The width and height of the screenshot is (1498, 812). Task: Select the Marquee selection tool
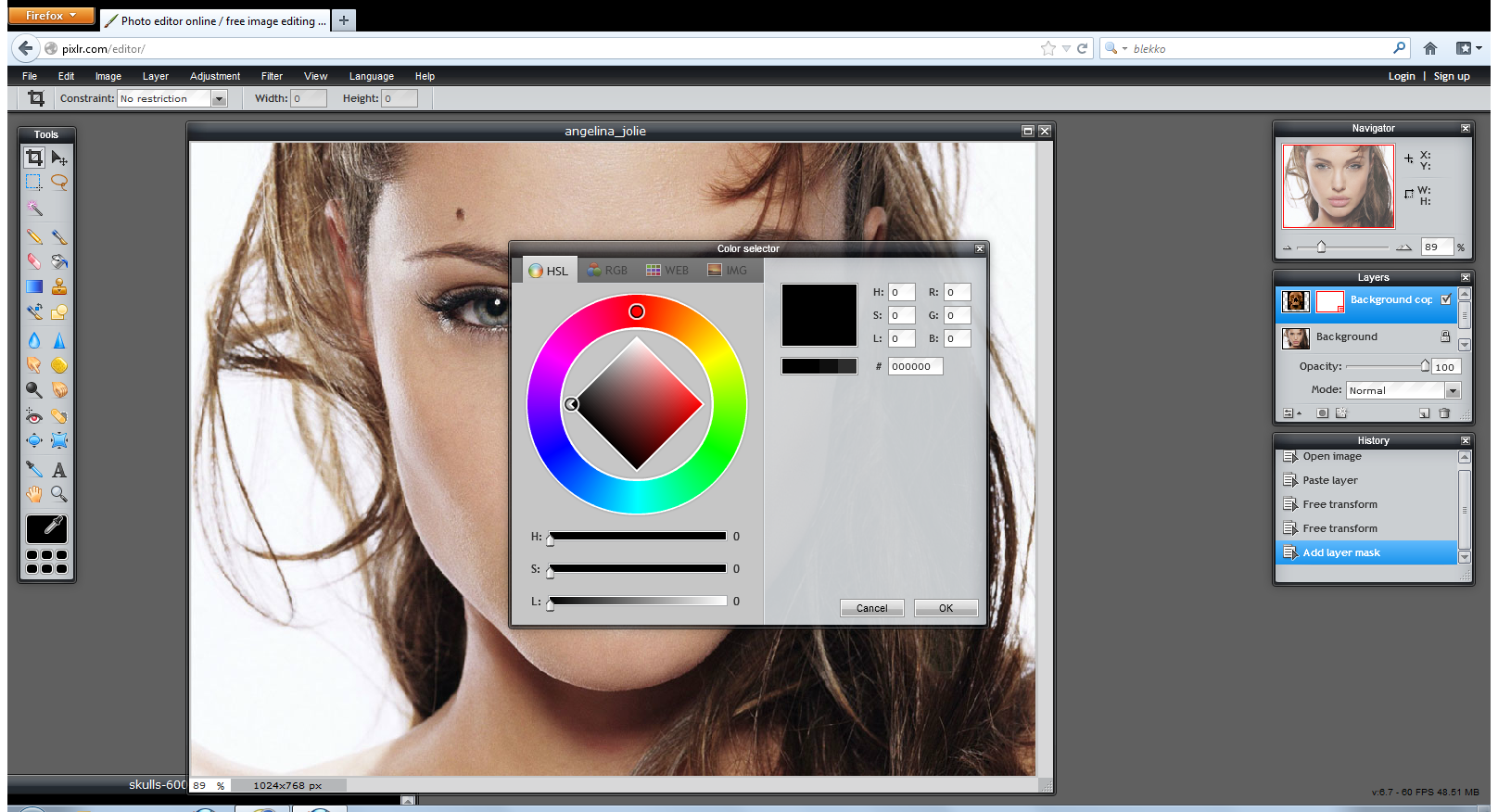[x=34, y=183]
